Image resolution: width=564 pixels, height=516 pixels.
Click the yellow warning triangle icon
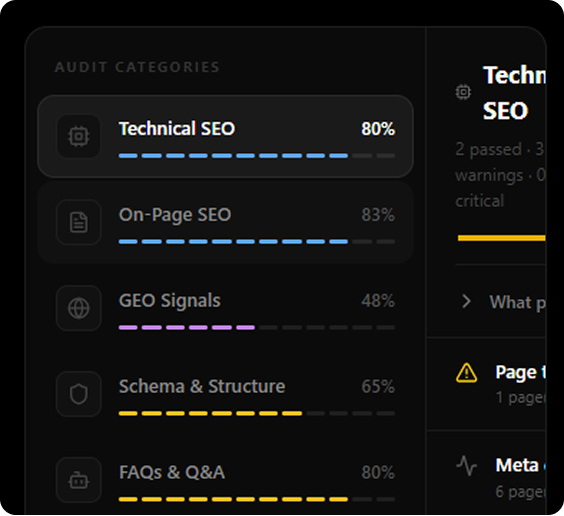pyautogui.click(x=467, y=373)
